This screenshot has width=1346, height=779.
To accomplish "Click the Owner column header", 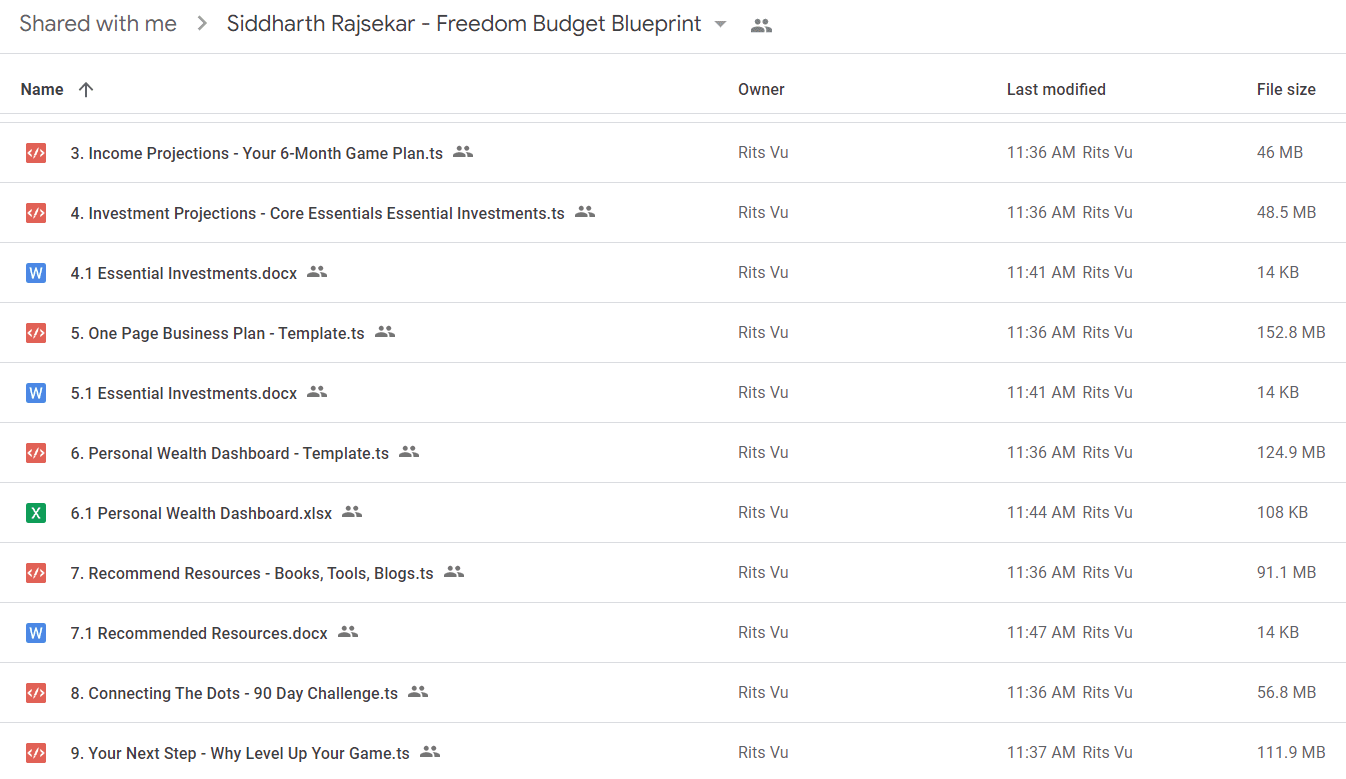I will (x=761, y=89).
